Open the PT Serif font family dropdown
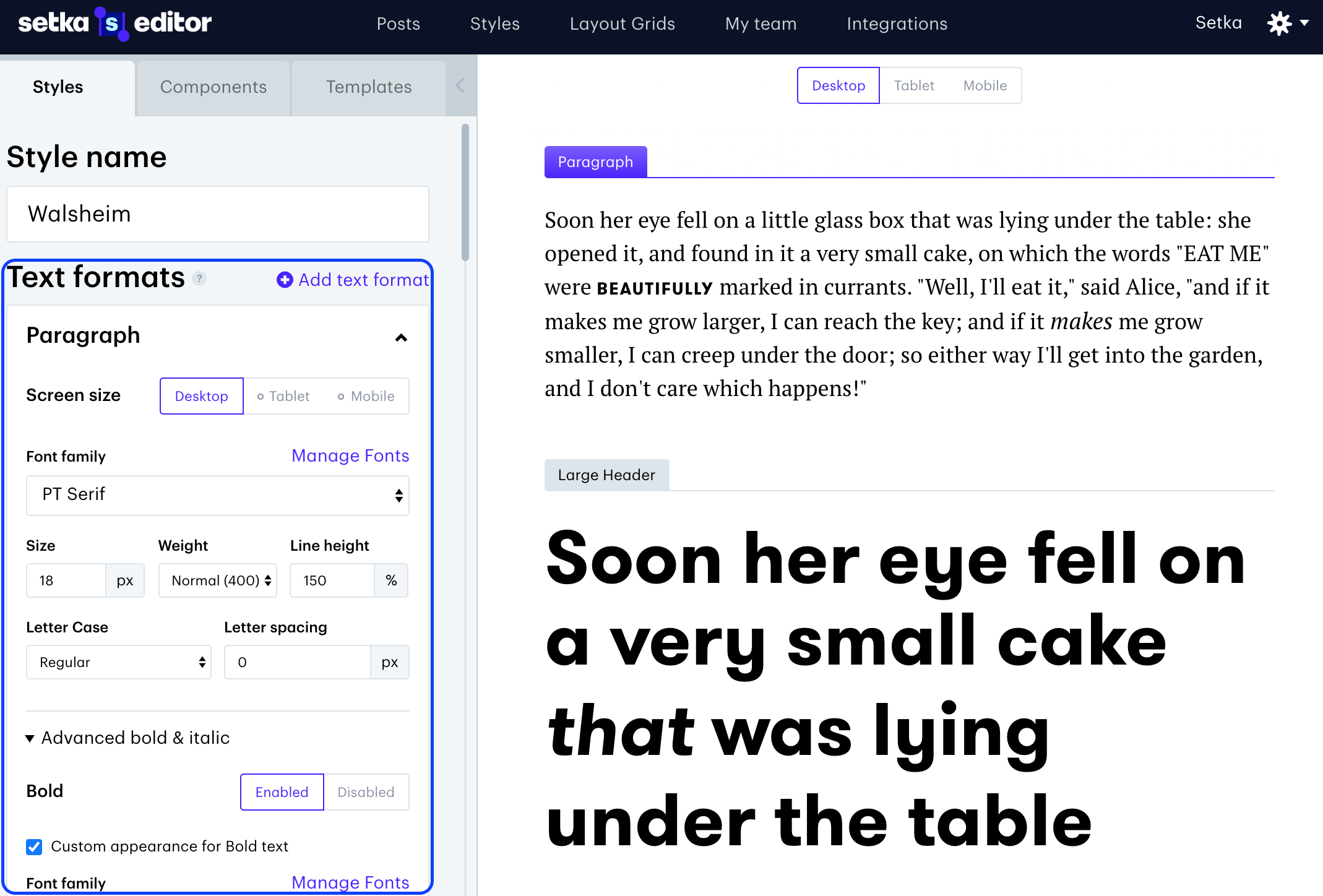 (x=217, y=495)
